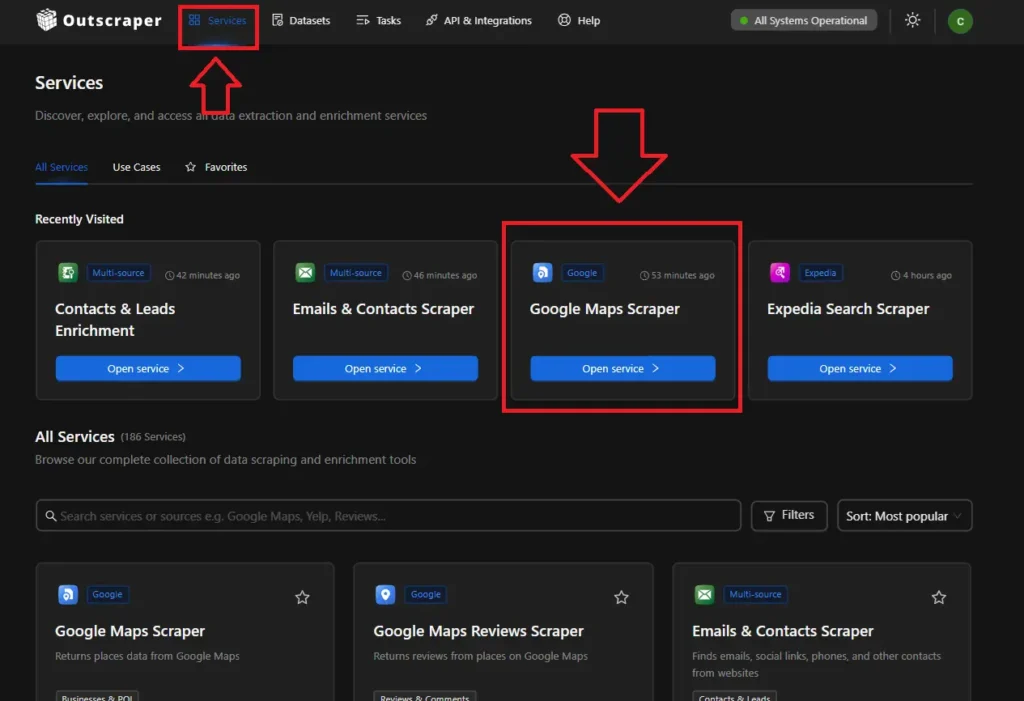Expand the All Systems Operational status
This screenshot has width=1024, height=701.
[x=803, y=19]
